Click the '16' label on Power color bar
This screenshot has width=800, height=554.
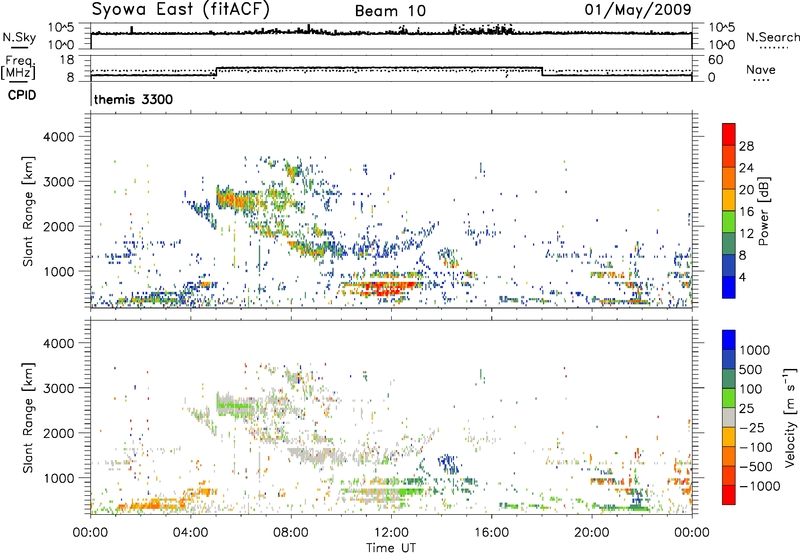pyautogui.click(x=746, y=212)
